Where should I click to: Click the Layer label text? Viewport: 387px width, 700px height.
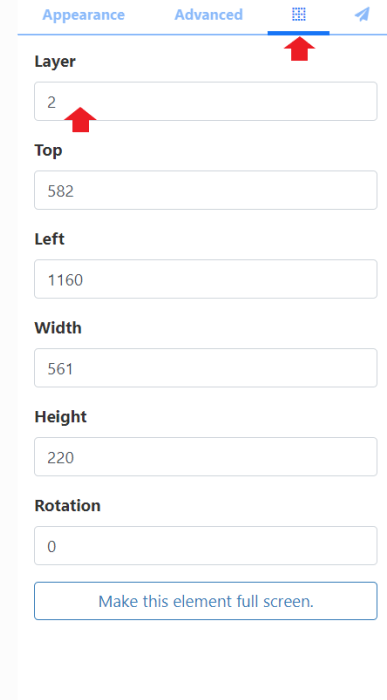[55, 62]
